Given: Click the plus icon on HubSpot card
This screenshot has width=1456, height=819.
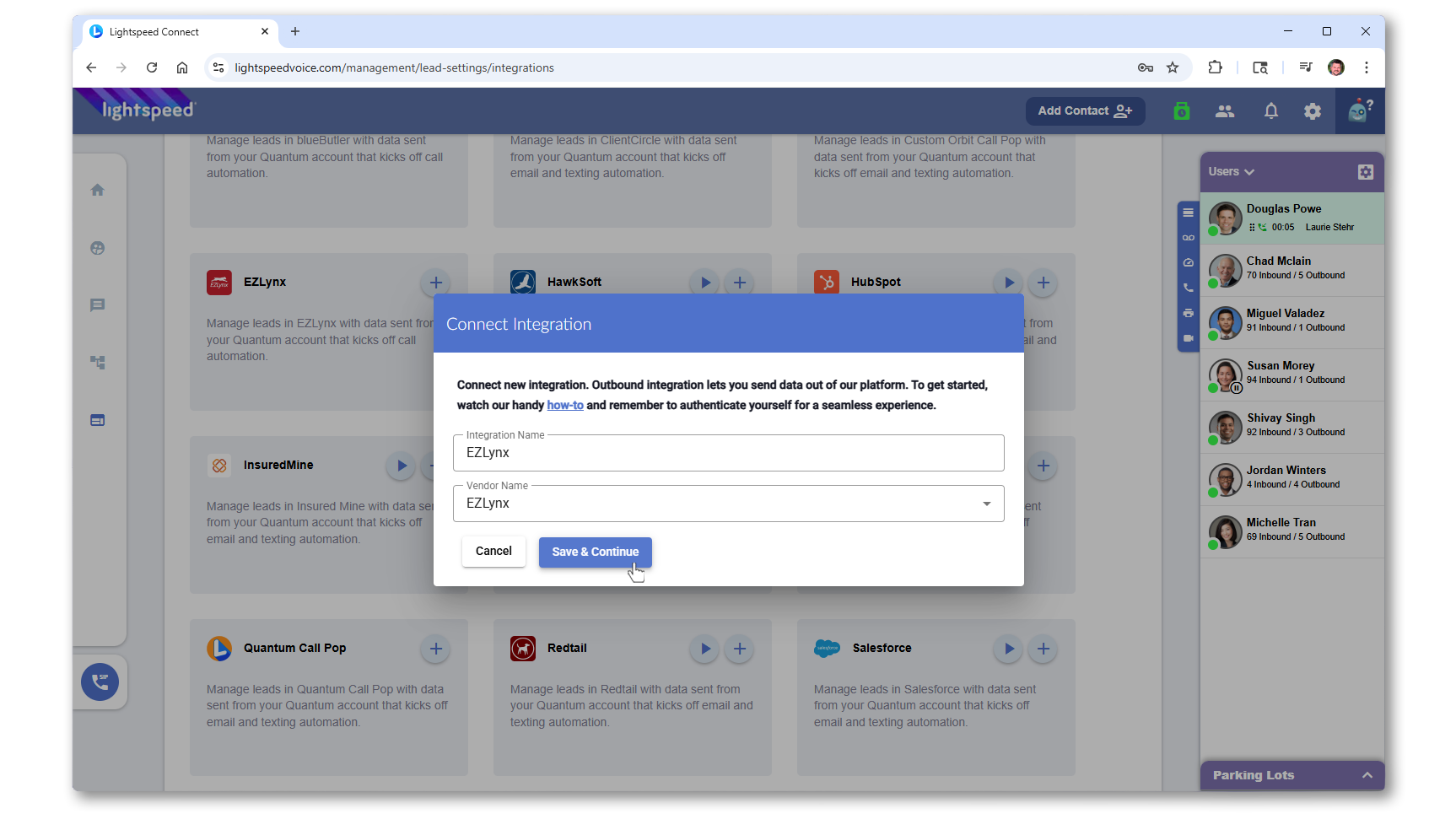Looking at the screenshot, I should point(1043,283).
